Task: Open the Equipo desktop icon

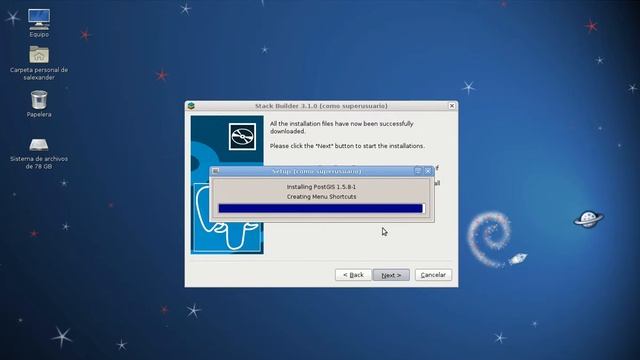Action: click(39, 23)
